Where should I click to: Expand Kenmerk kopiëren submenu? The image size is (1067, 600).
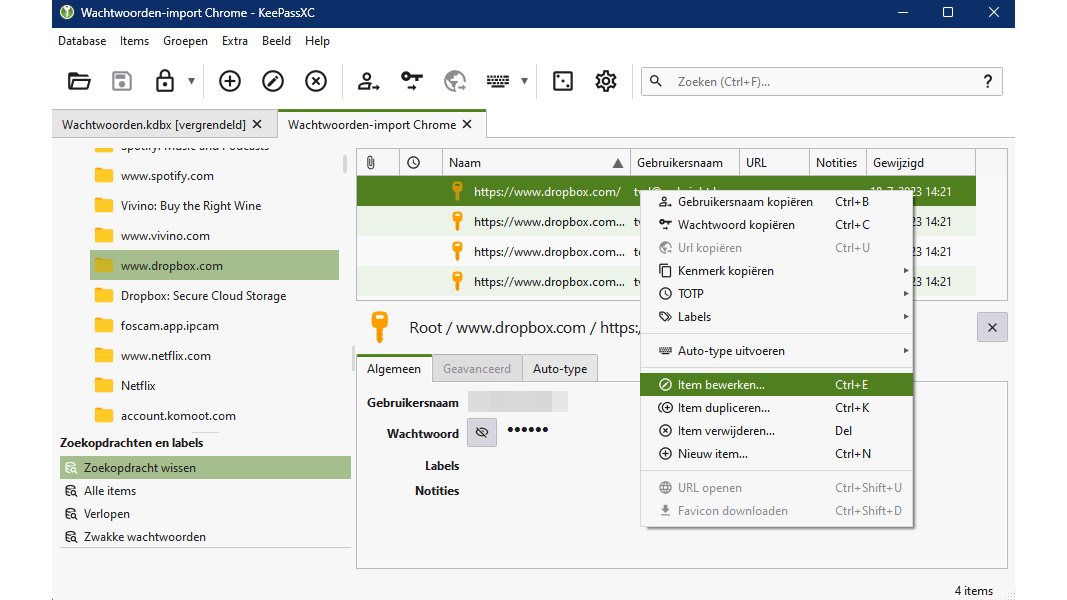776,271
